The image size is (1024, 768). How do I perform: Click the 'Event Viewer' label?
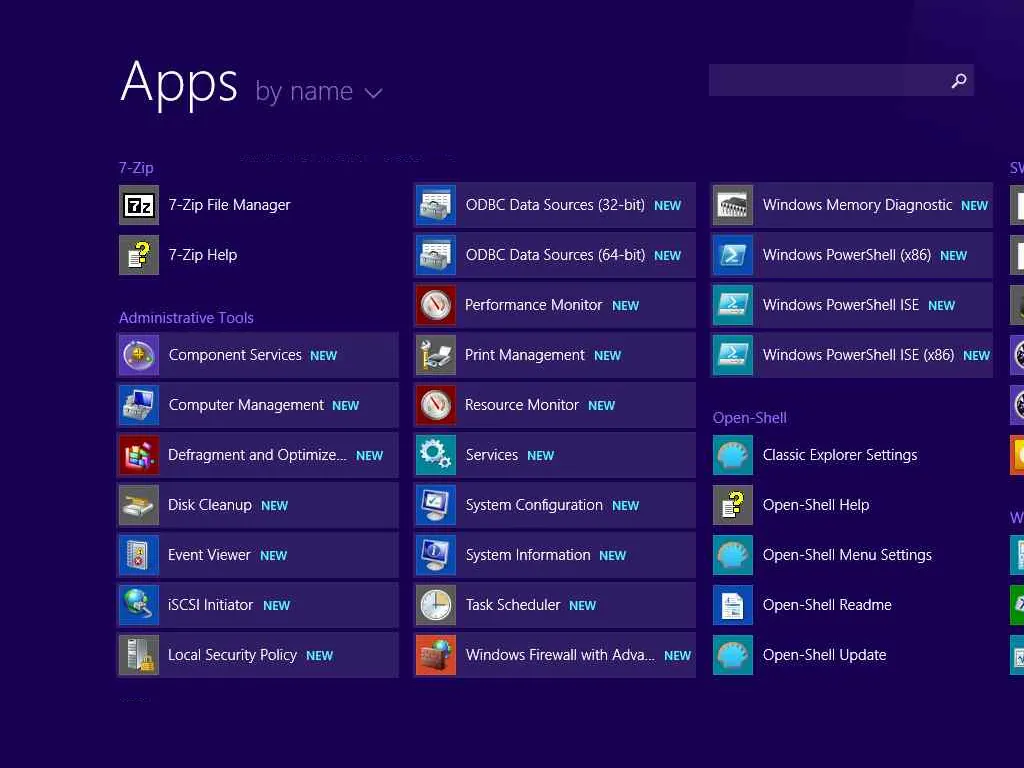(209, 555)
